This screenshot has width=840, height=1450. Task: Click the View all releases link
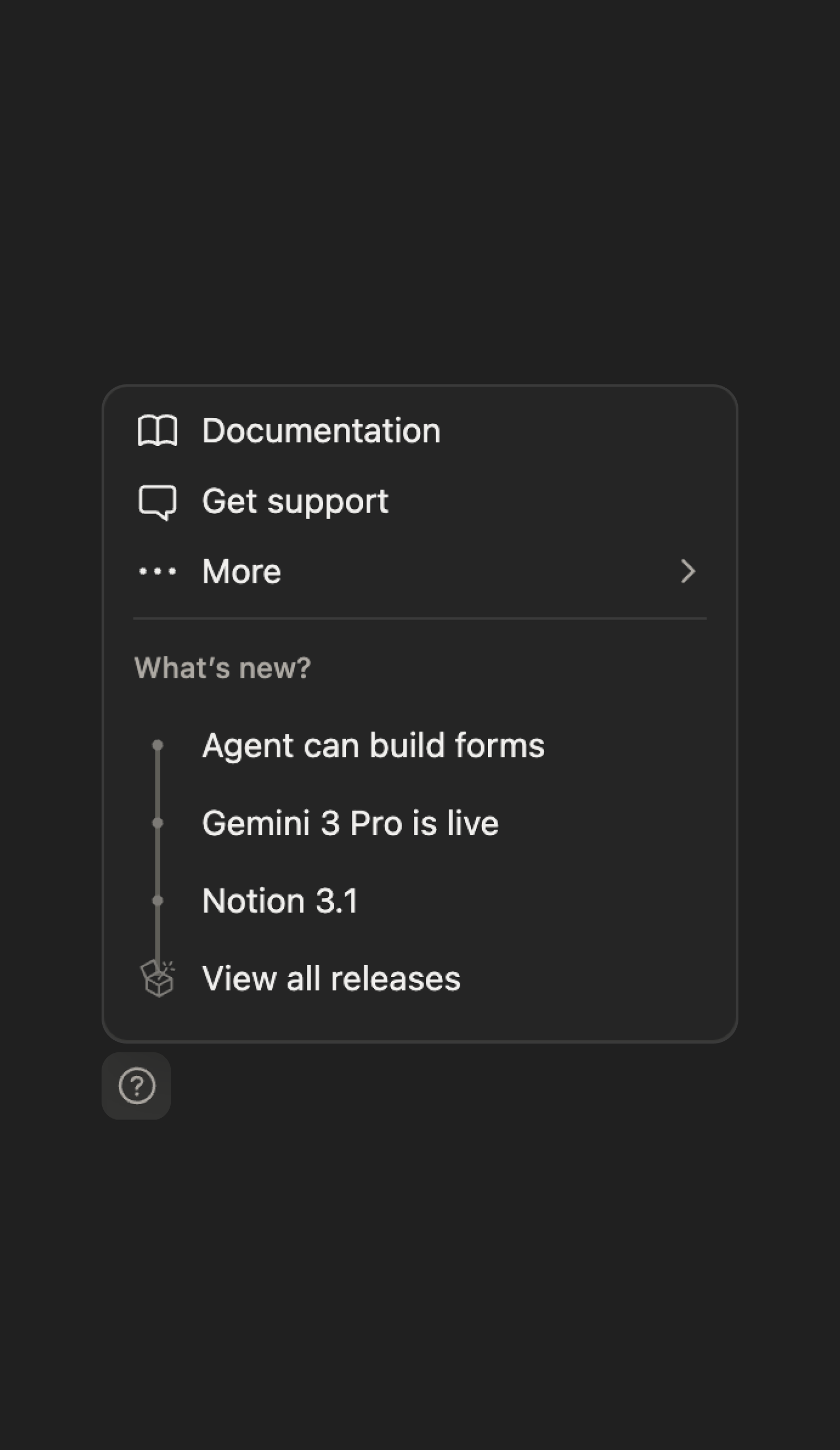[331, 978]
